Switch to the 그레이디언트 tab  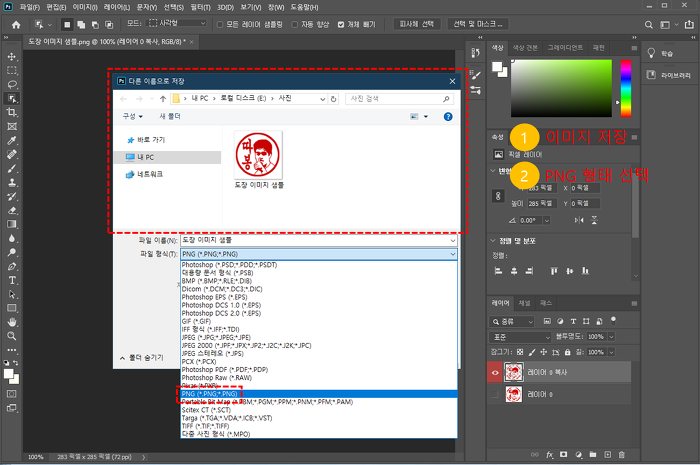point(565,48)
